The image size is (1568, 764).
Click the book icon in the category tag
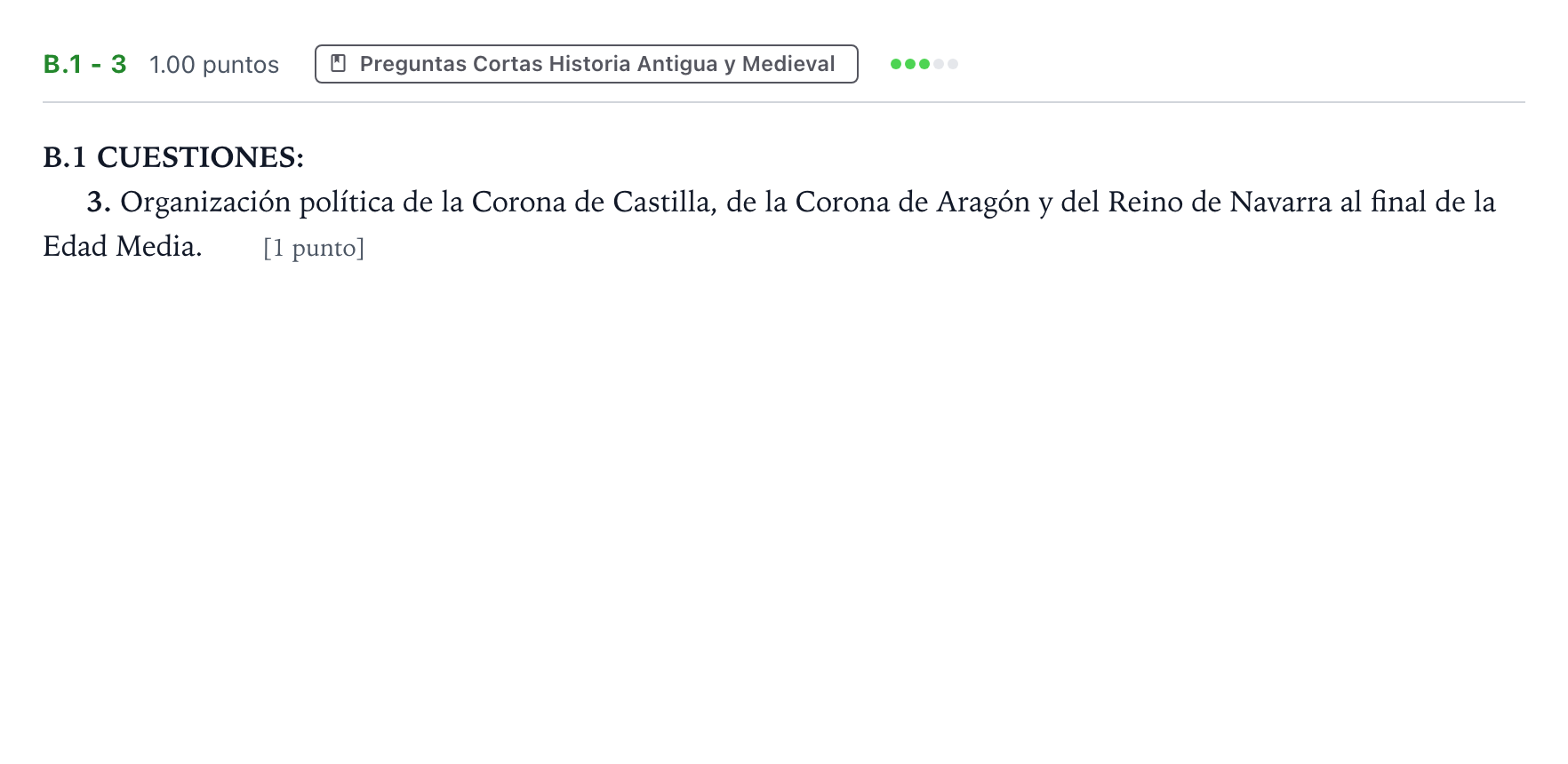[338, 64]
